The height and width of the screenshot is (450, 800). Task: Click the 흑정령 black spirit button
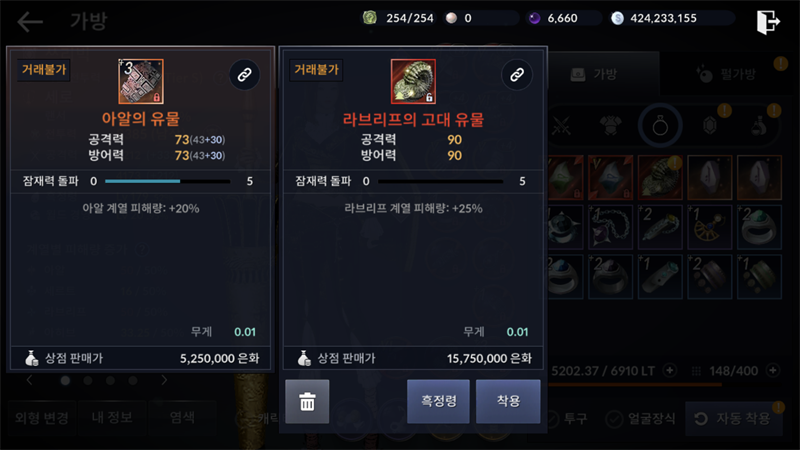[438, 402]
